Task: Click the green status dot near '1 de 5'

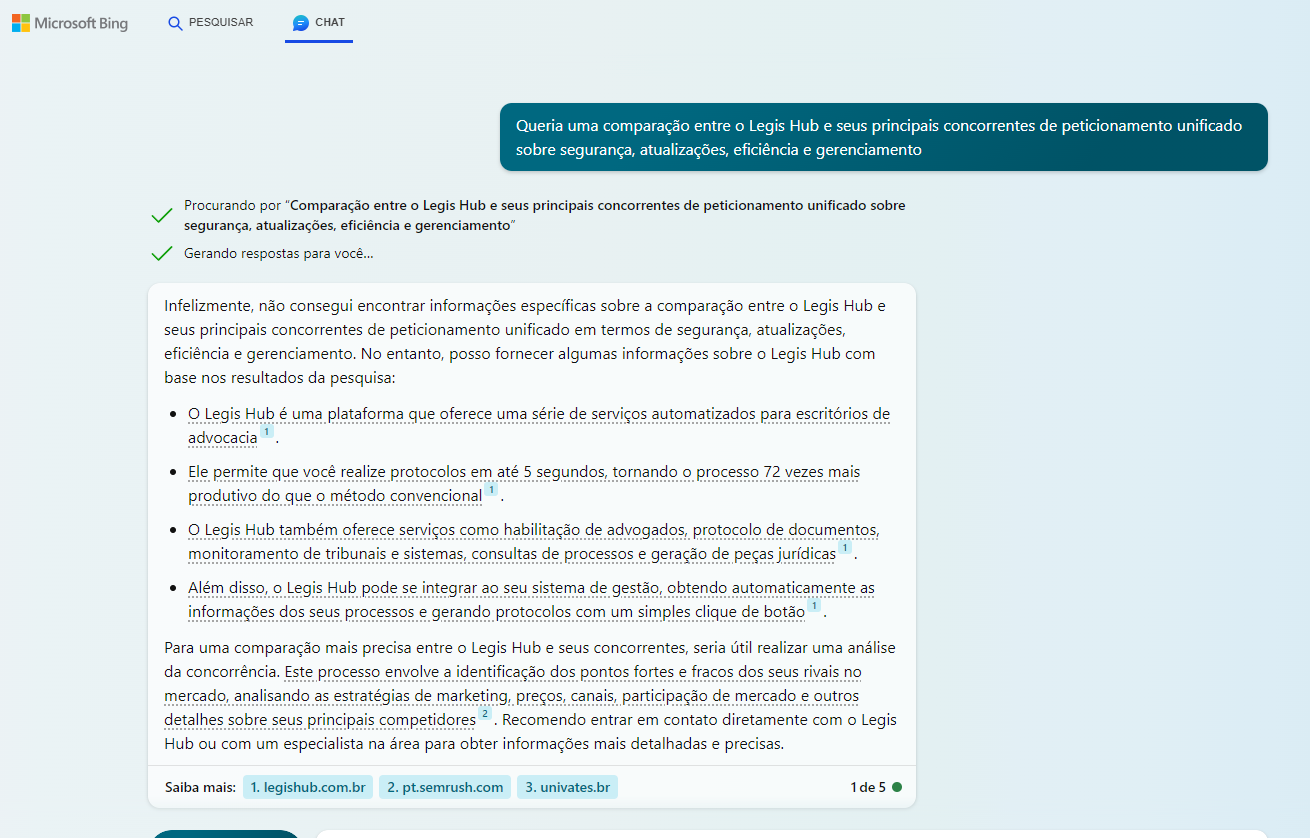Action: coord(897,787)
